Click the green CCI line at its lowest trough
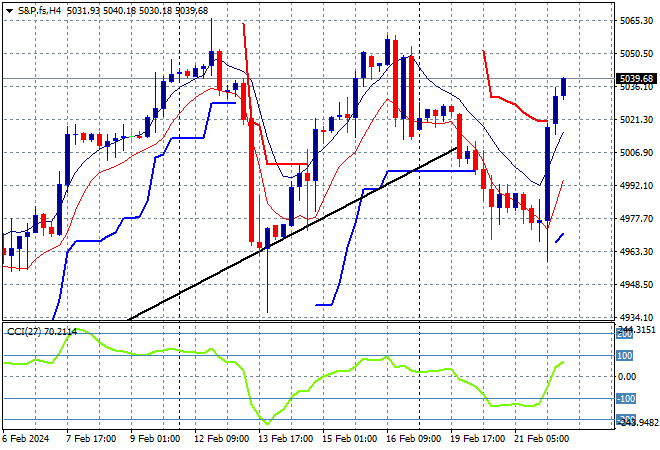Viewport: 660px width, 450px height. click(266, 423)
